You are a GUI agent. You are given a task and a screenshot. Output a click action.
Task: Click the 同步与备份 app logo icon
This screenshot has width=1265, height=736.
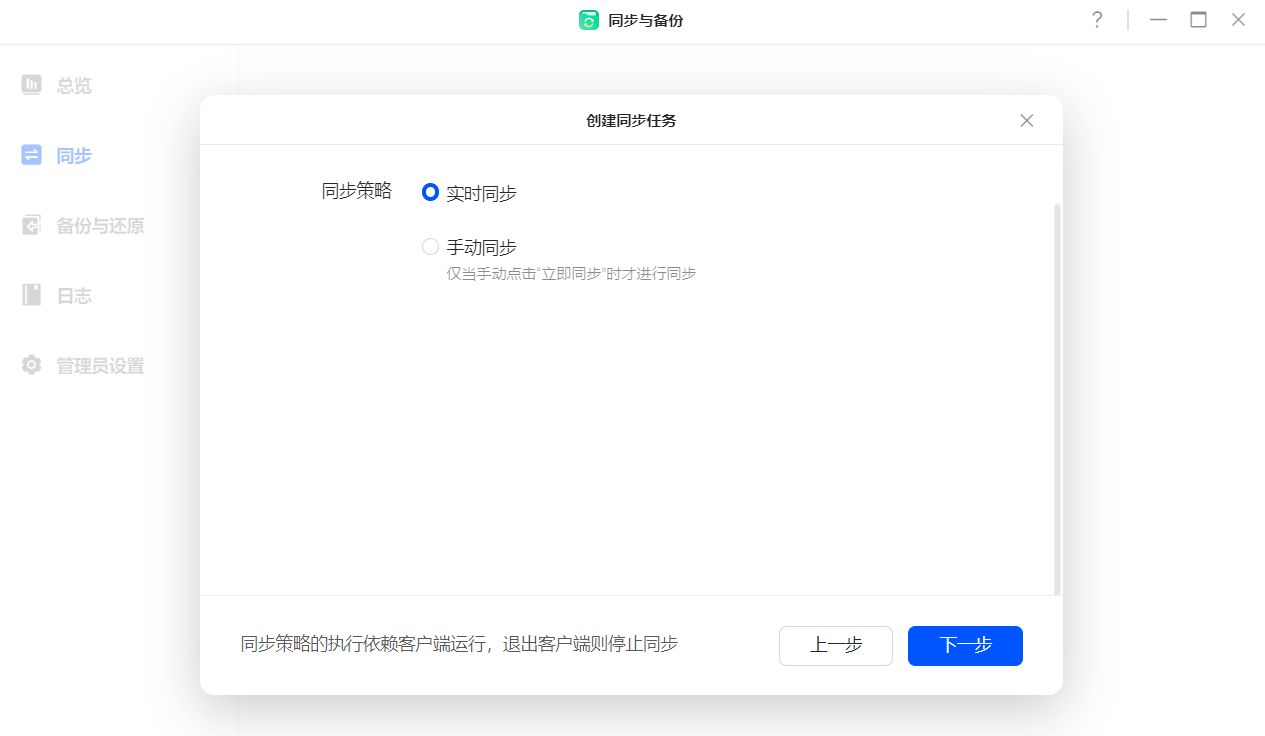coord(589,20)
